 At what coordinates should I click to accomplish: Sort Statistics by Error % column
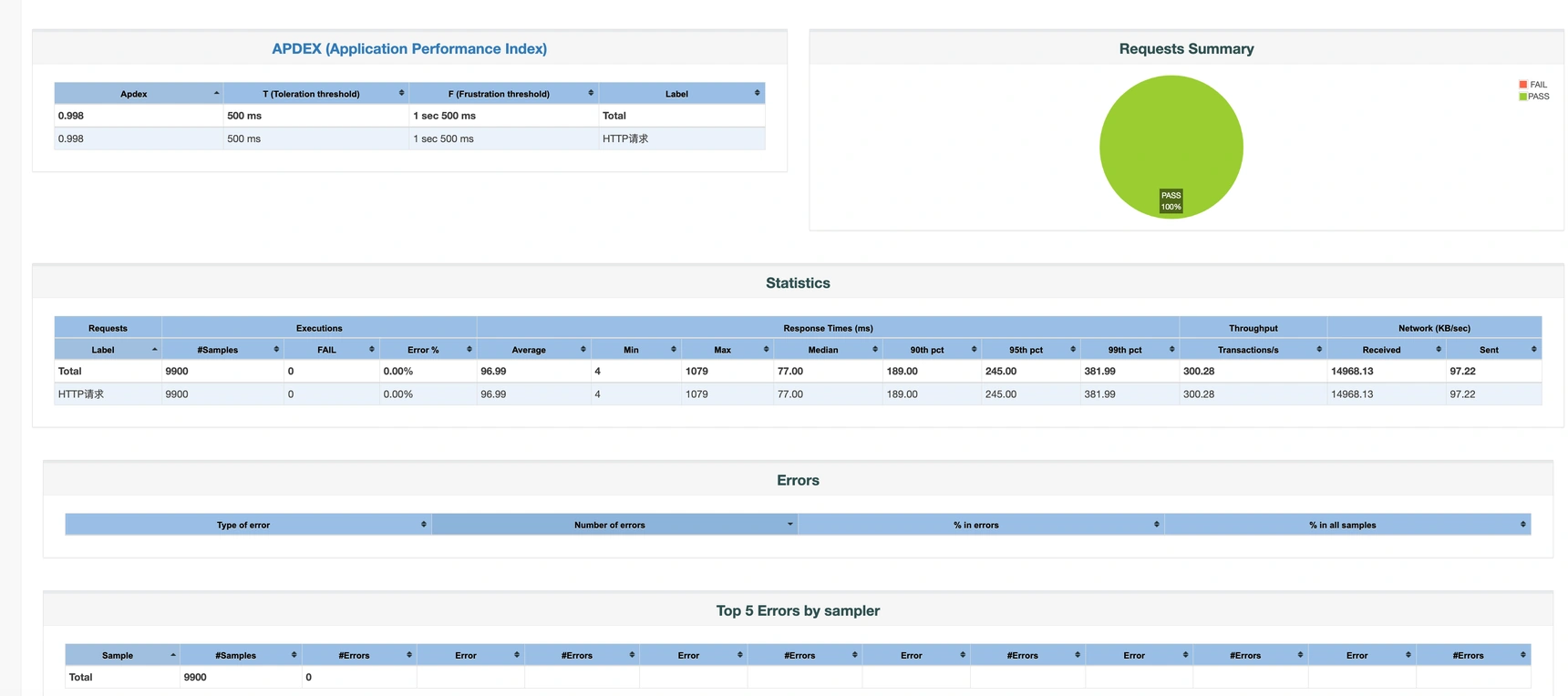(x=428, y=350)
